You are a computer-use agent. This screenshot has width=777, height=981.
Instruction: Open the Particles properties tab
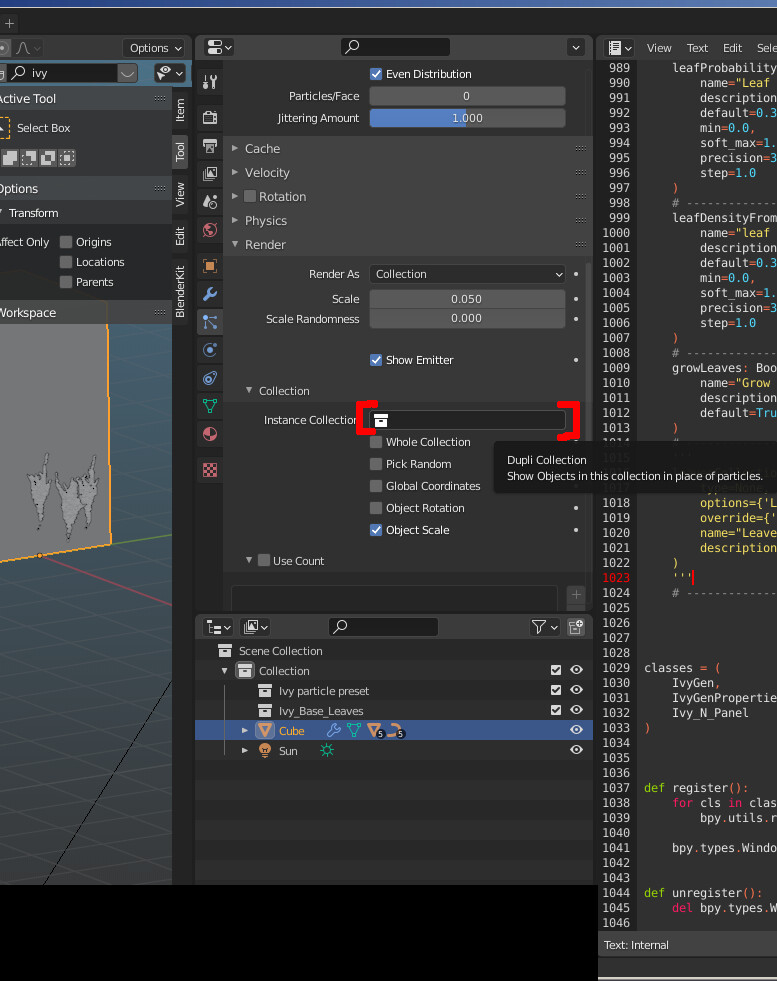[210, 322]
